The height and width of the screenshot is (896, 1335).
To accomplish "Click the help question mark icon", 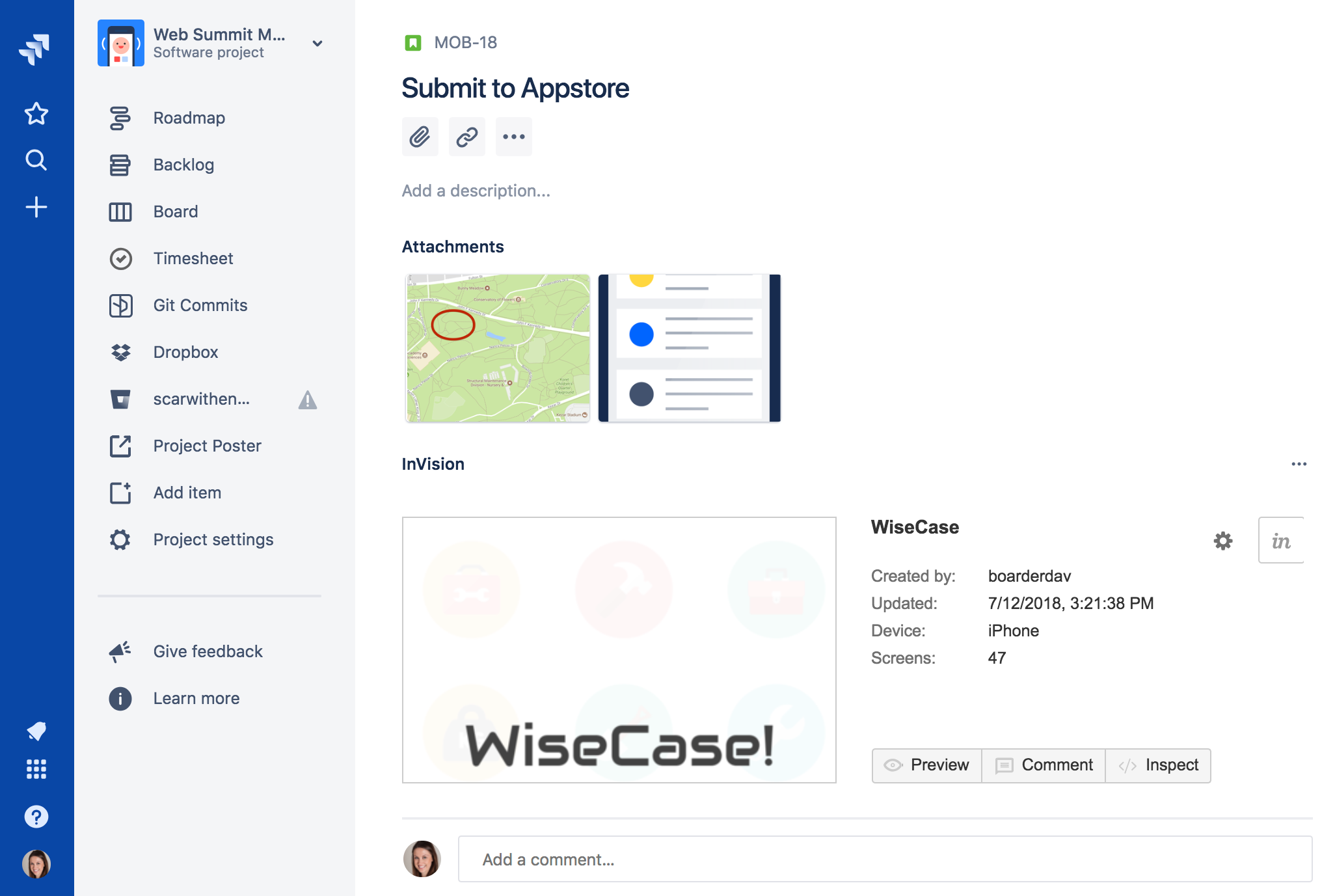I will coord(36,817).
